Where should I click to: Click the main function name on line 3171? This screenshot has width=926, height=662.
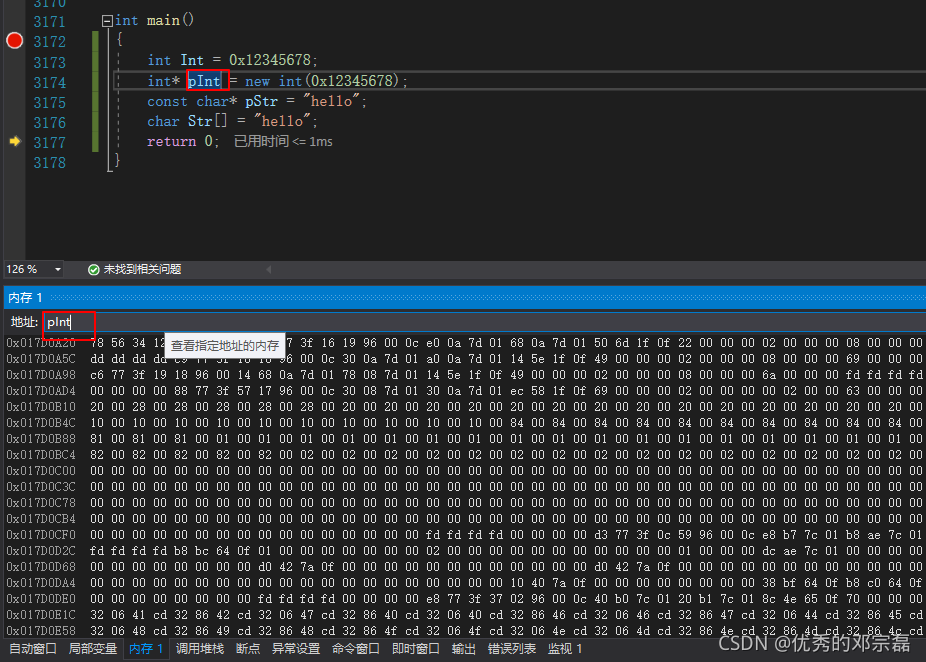(x=163, y=21)
